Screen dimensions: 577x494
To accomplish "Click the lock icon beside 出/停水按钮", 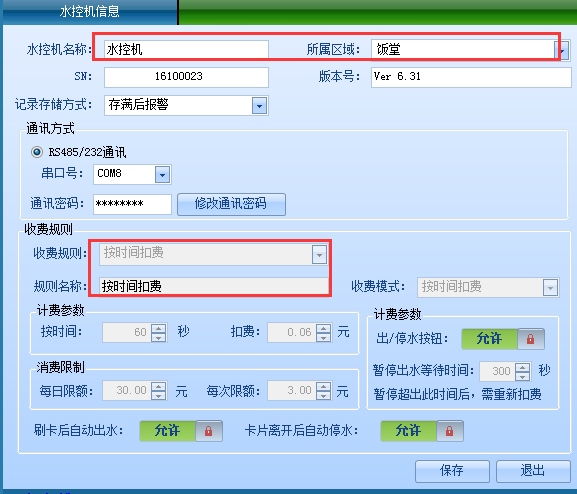I will point(531,339).
